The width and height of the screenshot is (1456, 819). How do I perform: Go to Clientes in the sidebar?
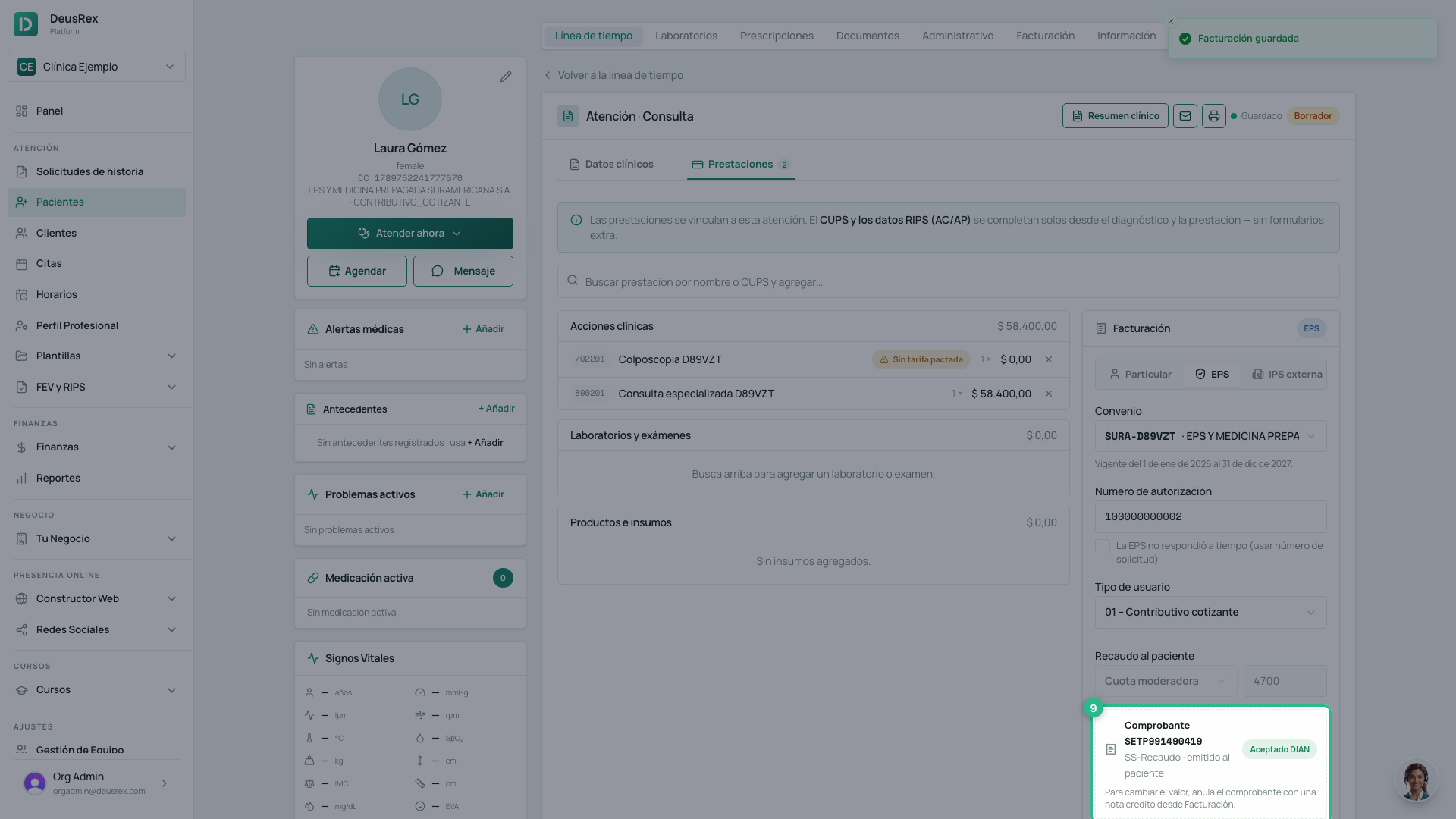[x=96, y=233]
